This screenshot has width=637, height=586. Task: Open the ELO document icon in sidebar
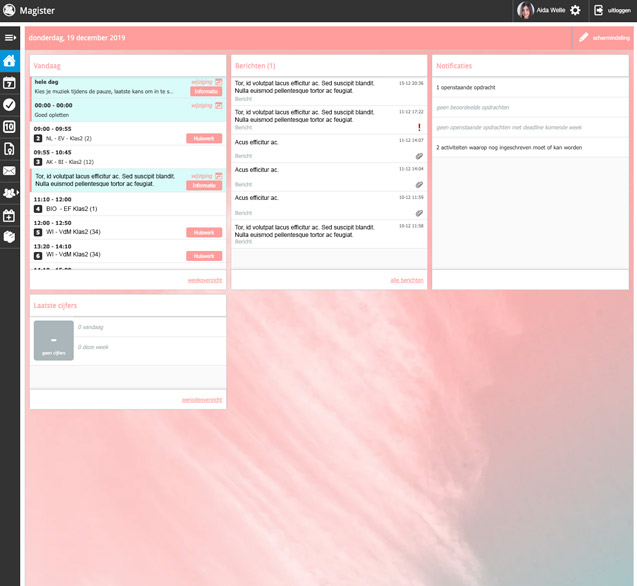(x=9, y=149)
